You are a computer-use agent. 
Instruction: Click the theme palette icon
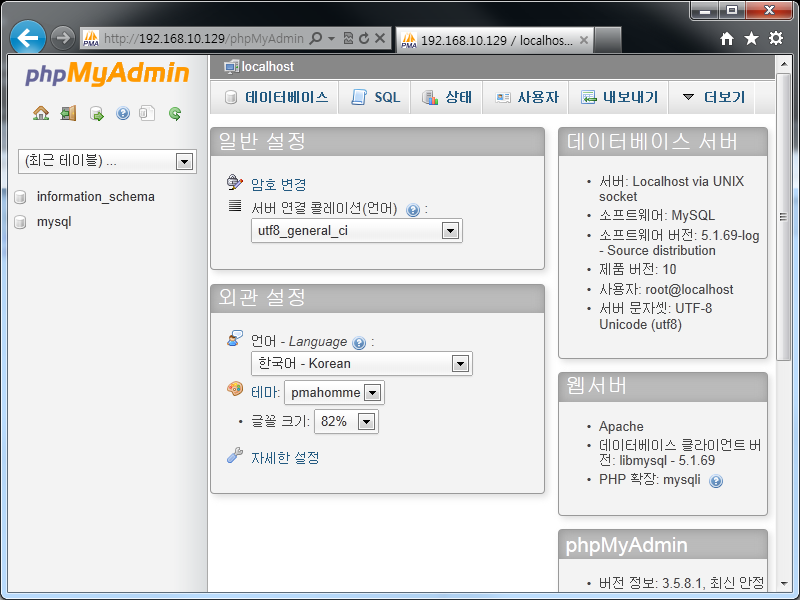click(235, 389)
